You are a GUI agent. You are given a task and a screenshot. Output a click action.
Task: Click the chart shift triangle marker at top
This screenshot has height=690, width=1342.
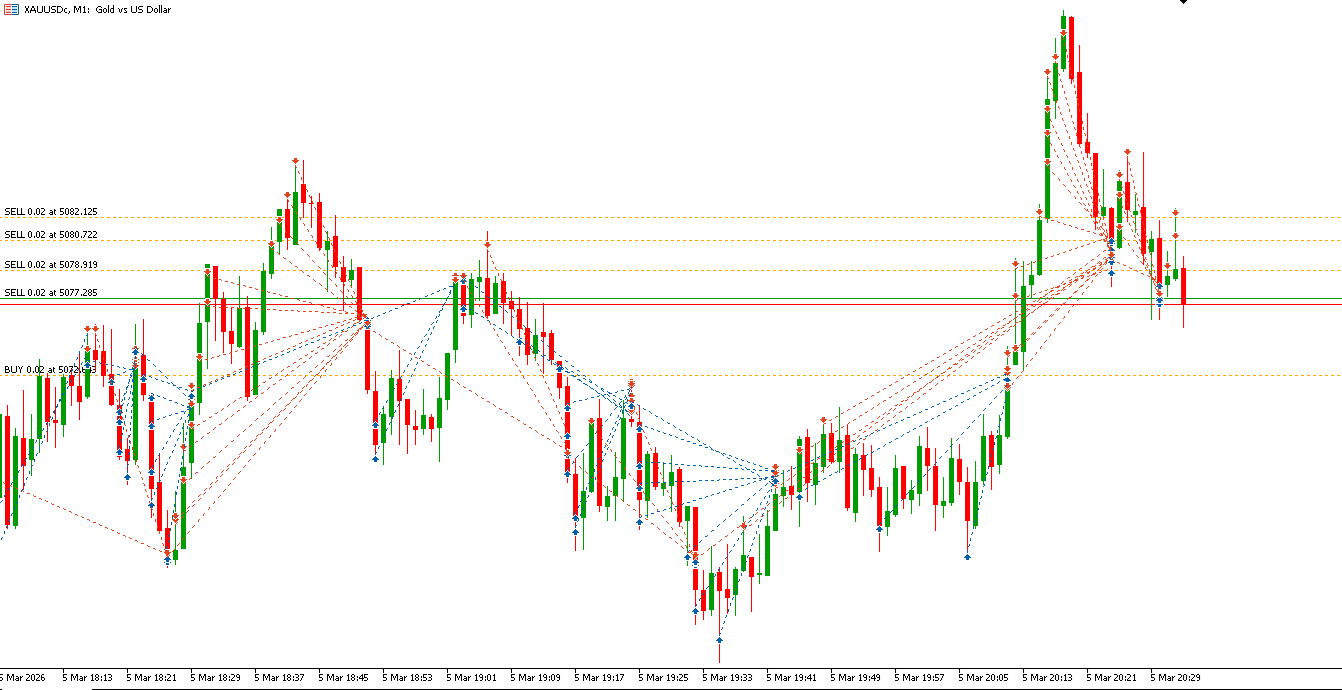click(x=1184, y=2)
